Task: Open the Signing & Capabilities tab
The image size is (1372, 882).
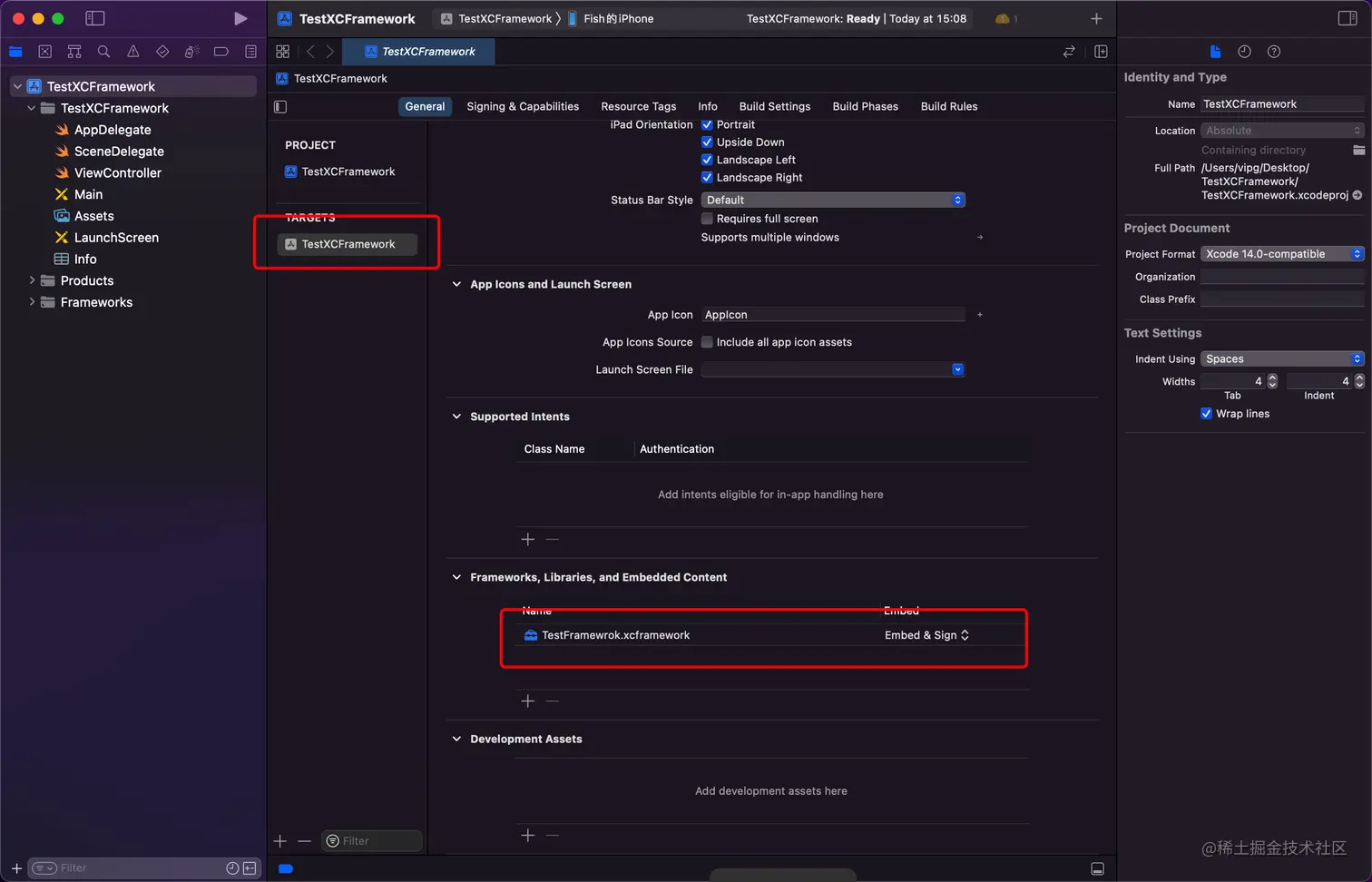Action: (523, 106)
